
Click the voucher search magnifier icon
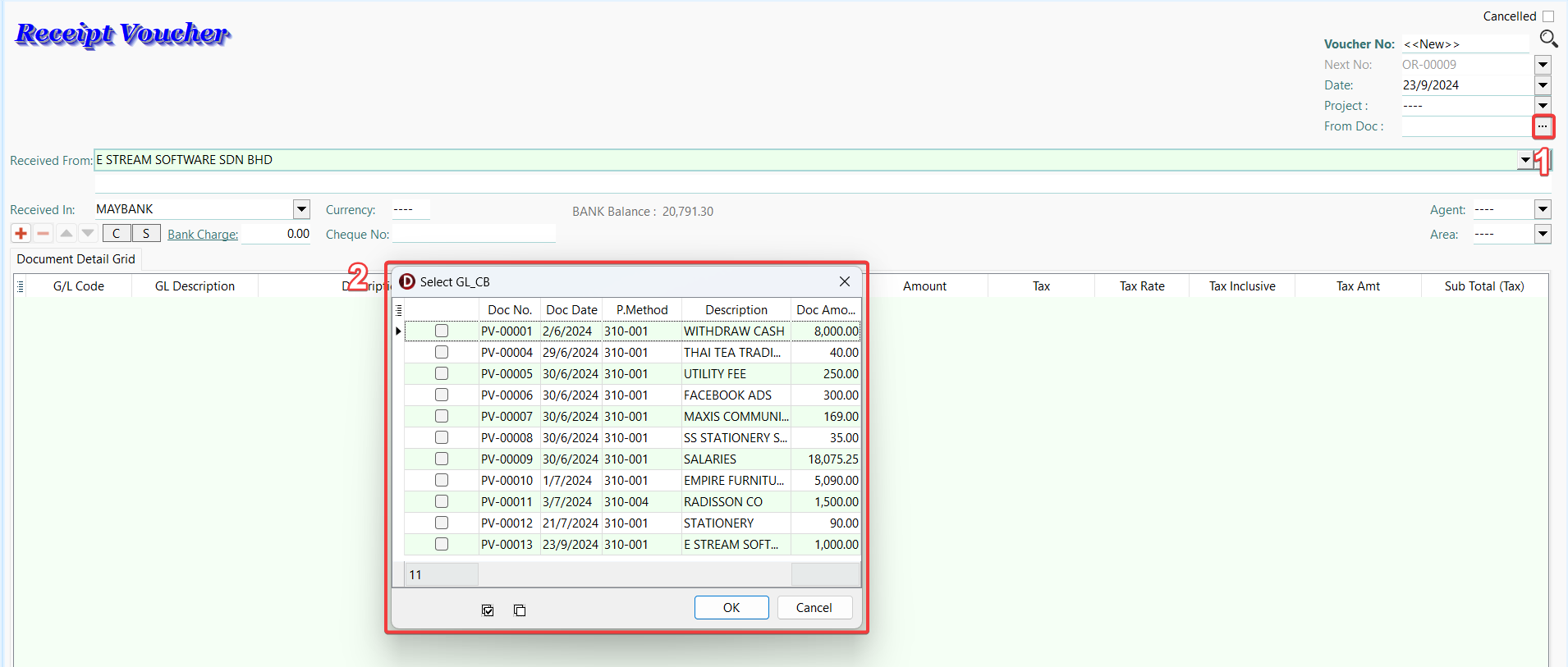coord(1548,39)
